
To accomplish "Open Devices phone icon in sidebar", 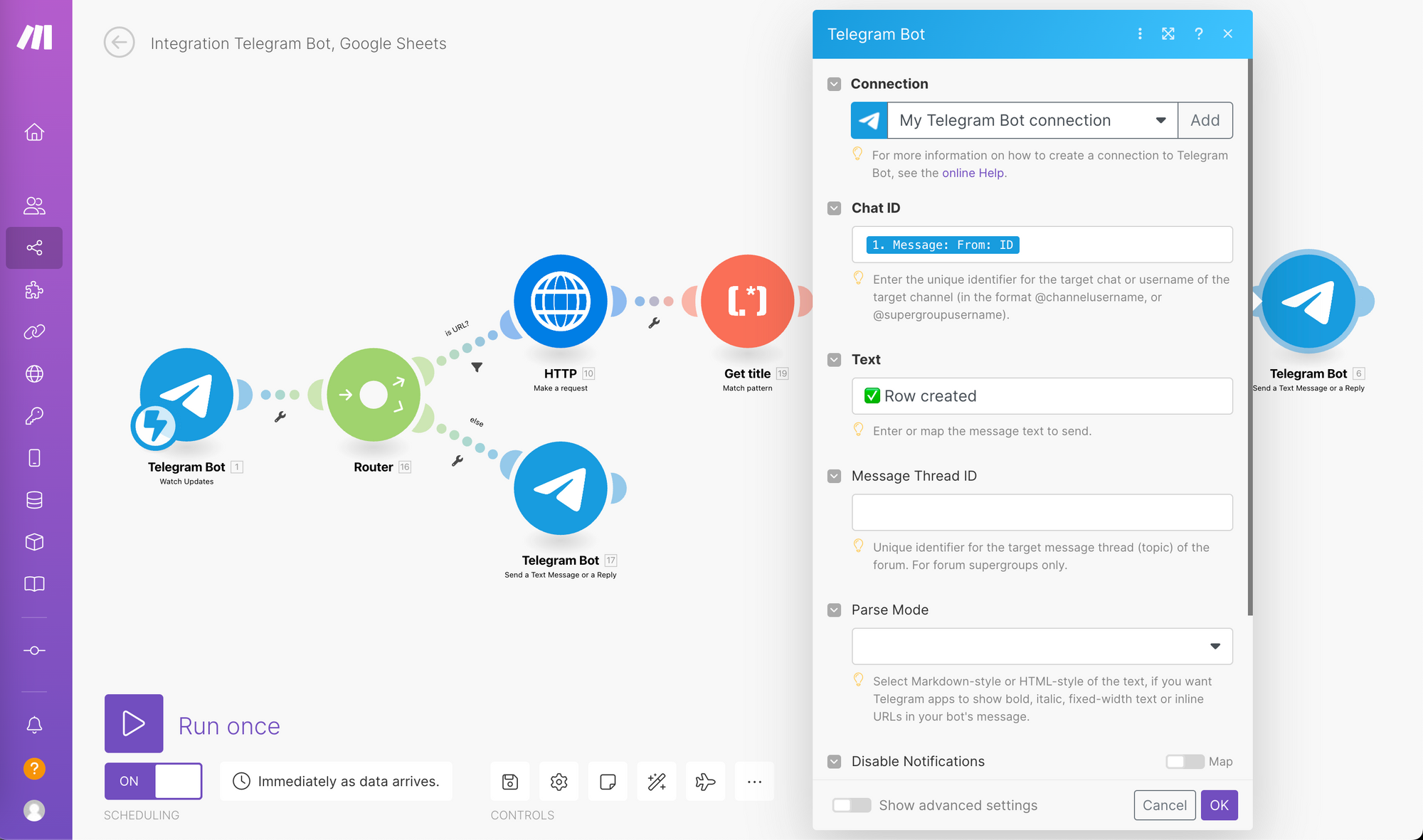I will pos(34,457).
